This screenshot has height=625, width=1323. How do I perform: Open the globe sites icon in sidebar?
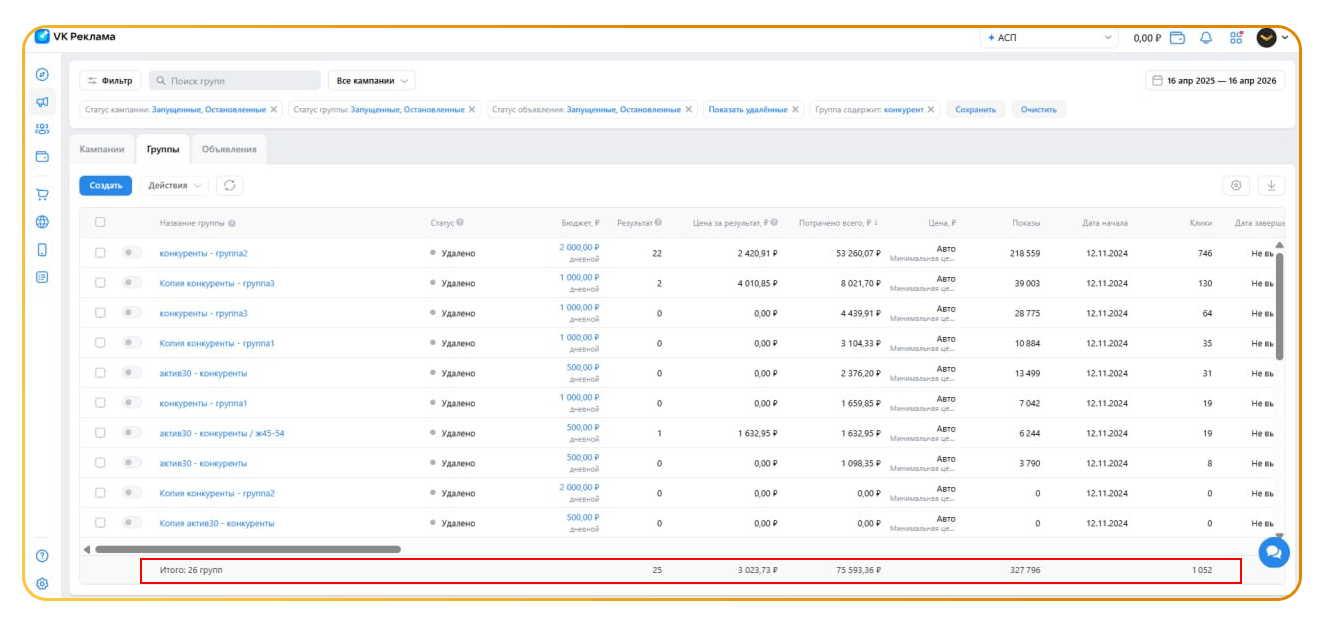(x=42, y=222)
